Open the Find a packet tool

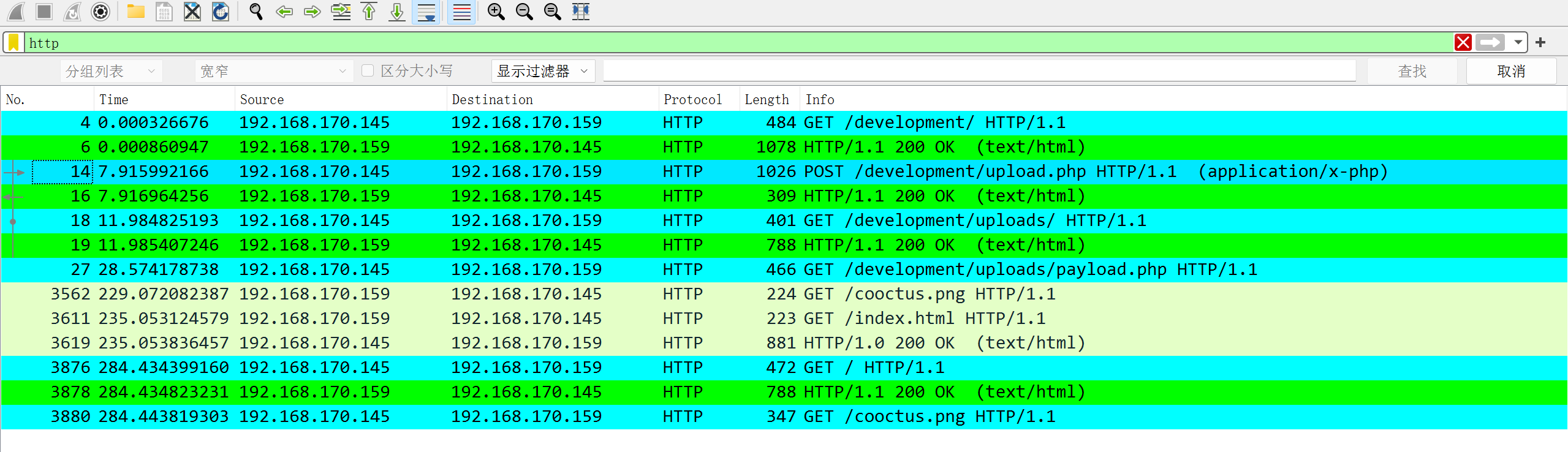[256, 11]
